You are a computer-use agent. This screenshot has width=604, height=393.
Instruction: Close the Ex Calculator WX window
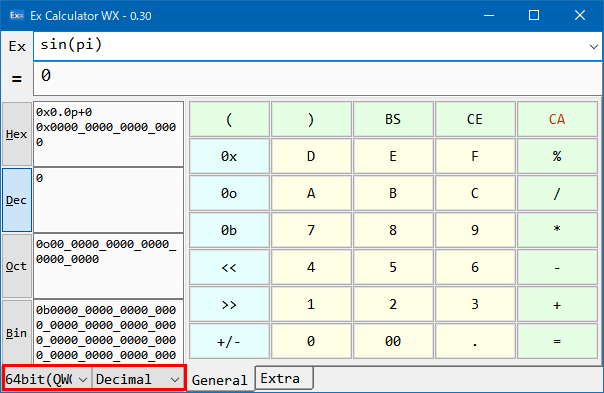[580, 15]
